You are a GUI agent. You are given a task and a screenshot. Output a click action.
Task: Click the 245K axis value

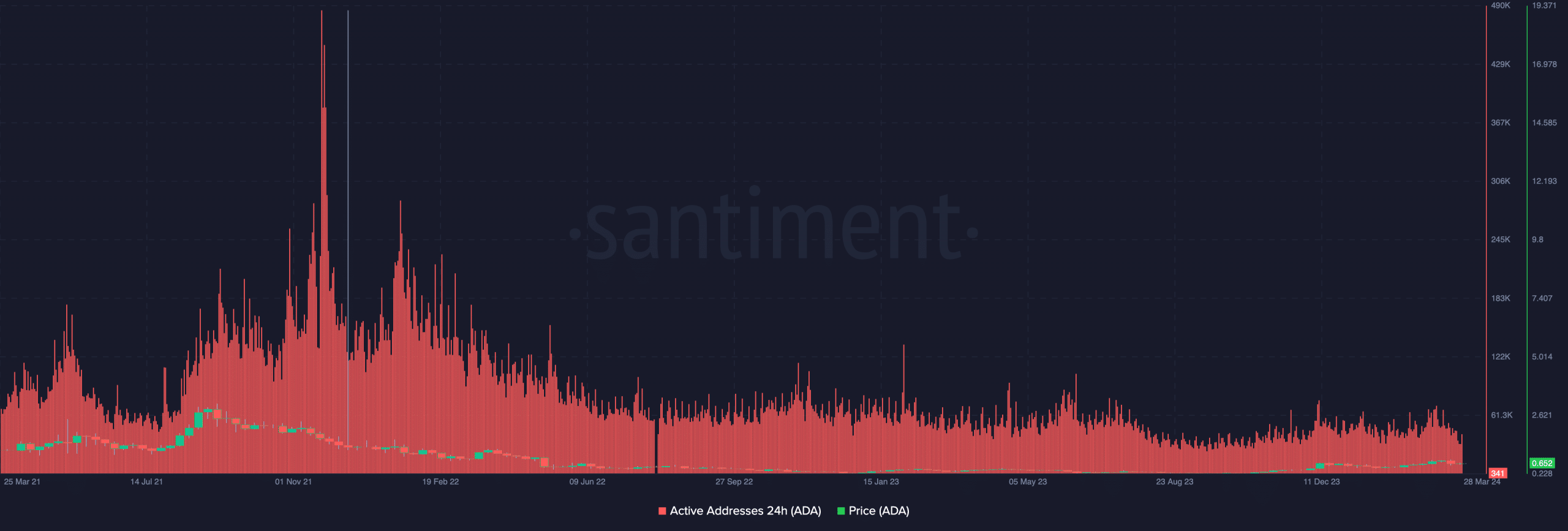pyautogui.click(x=1501, y=240)
